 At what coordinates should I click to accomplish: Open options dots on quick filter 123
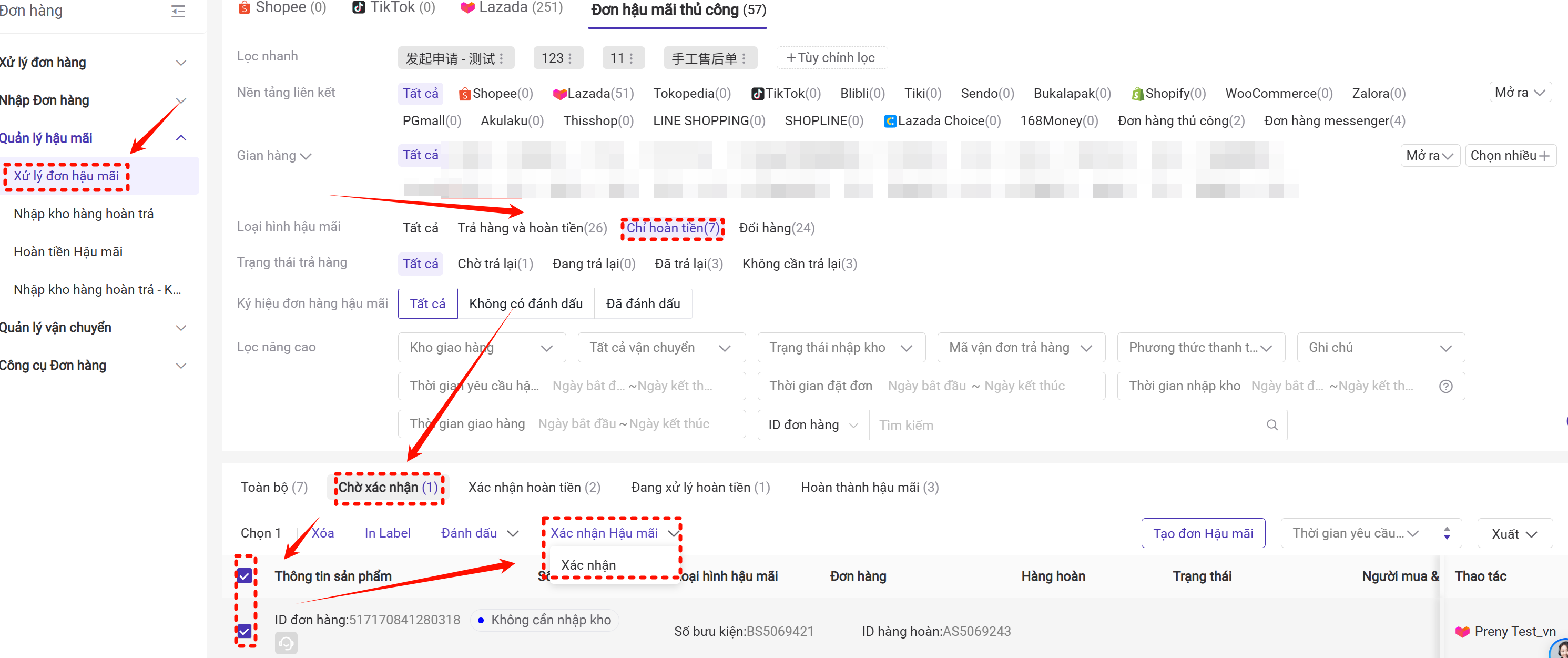point(571,58)
